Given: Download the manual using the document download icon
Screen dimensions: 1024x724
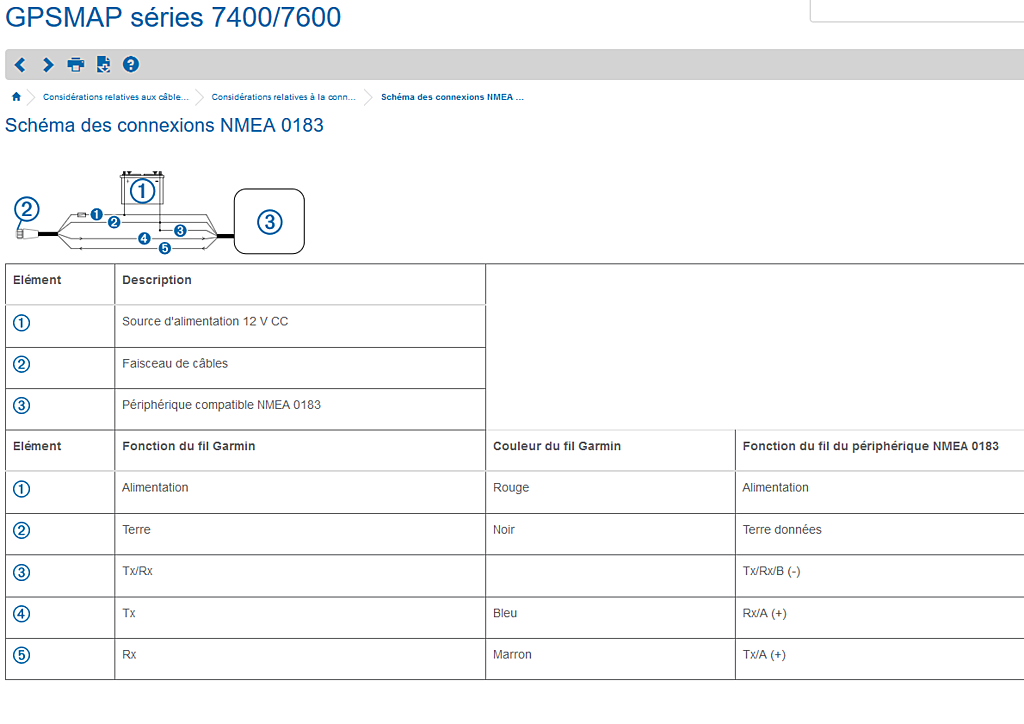Looking at the screenshot, I should tap(103, 65).
